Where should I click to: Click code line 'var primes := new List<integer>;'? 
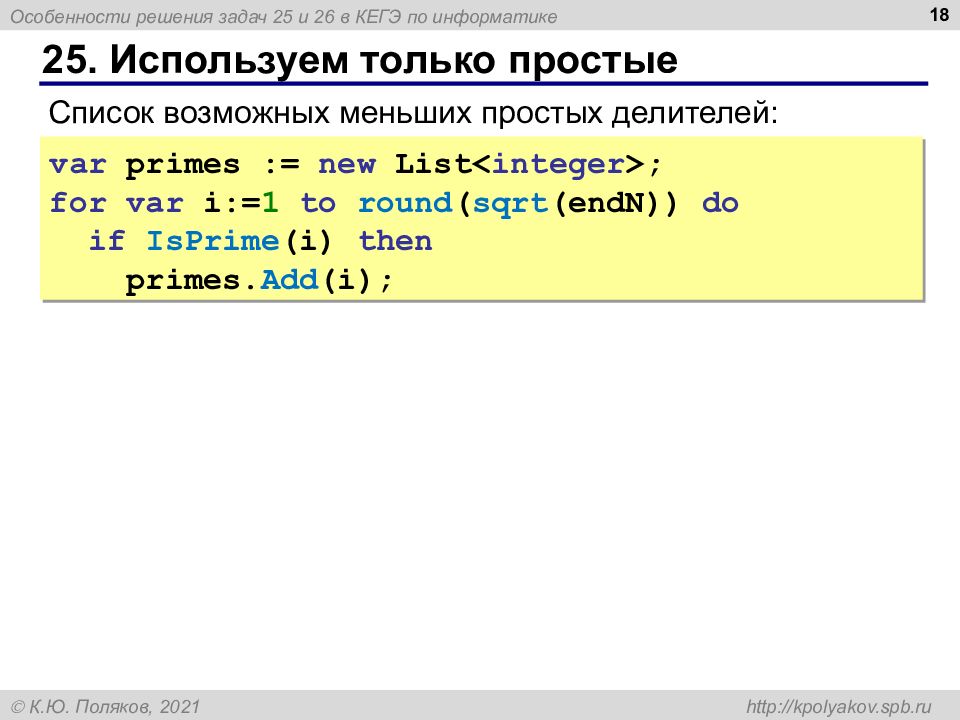click(355, 164)
